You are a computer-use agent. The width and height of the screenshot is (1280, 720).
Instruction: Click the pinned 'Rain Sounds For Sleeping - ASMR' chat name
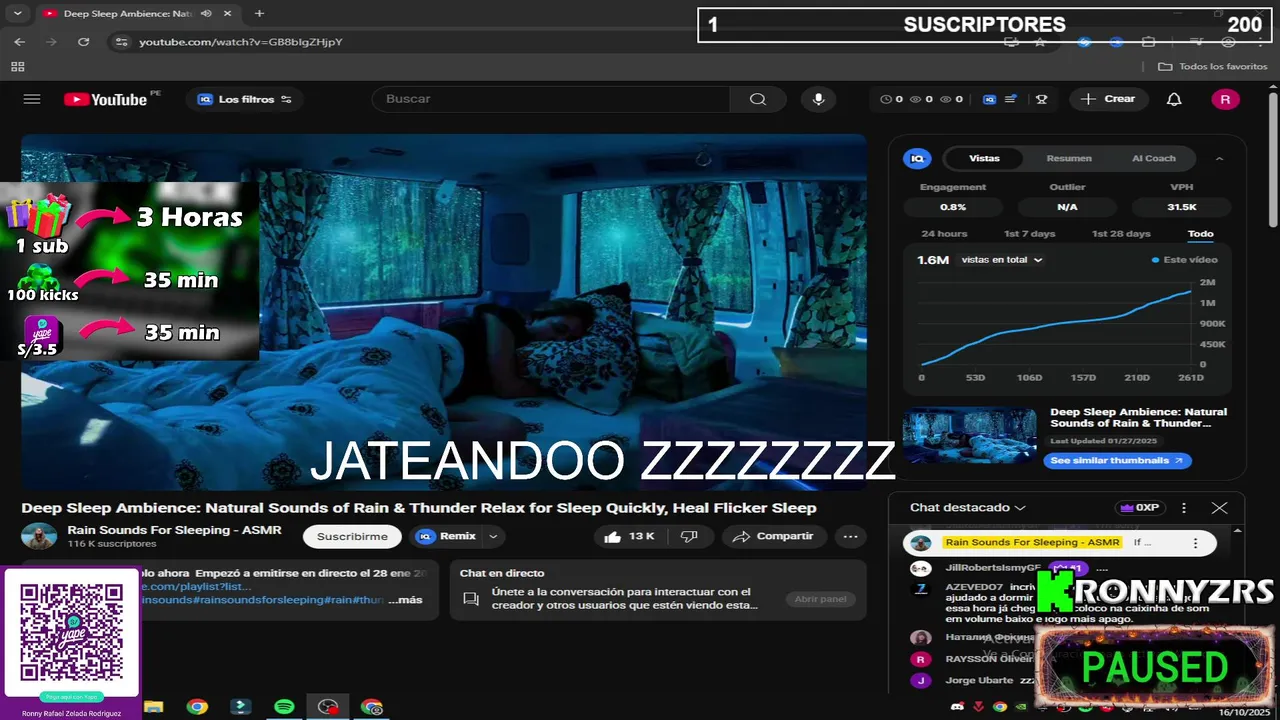pyautogui.click(x=1032, y=543)
